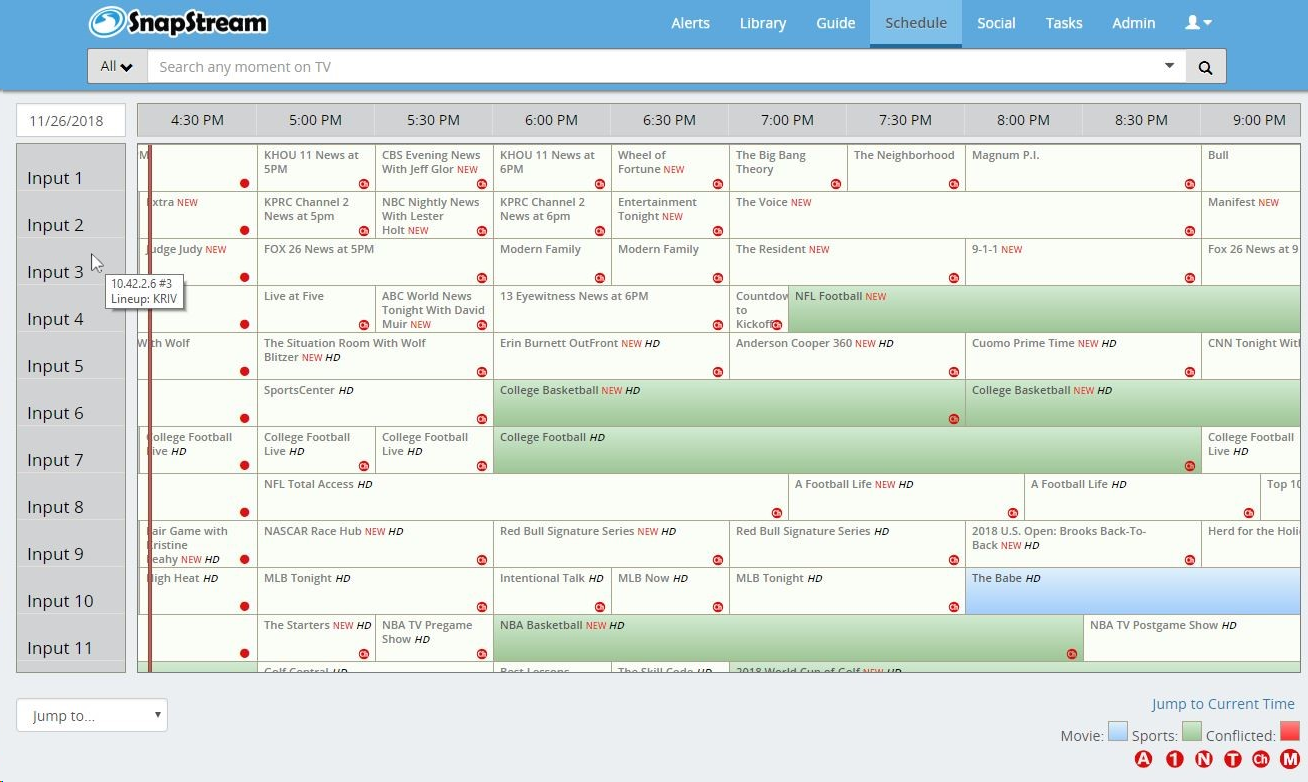The height and width of the screenshot is (782, 1308).
Task: Select 'Red Bull Signature Series NEW' cell
Action: [x=611, y=544]
